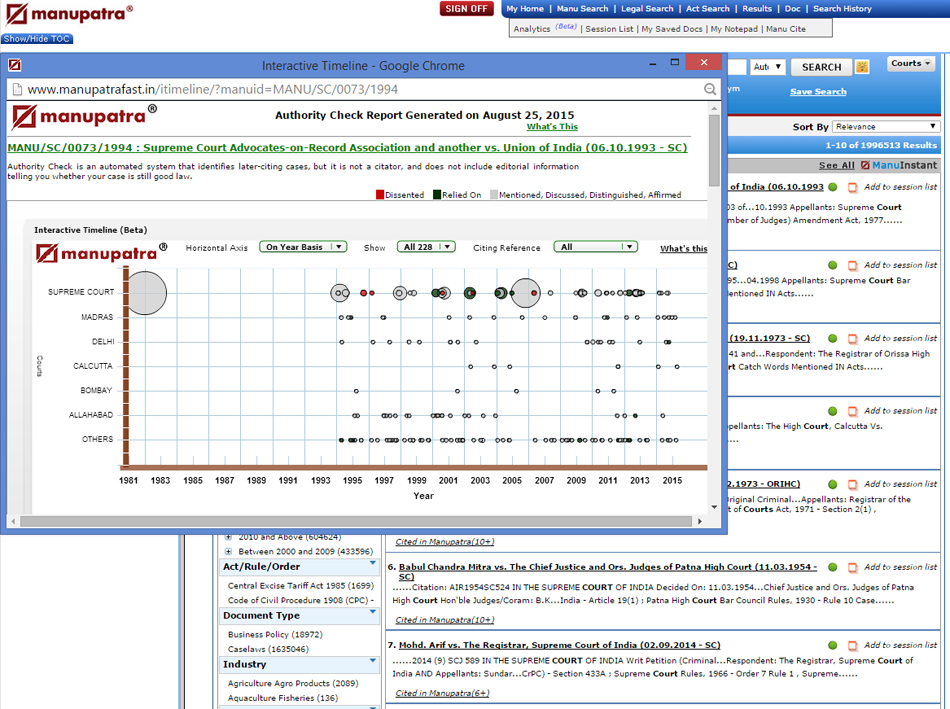Open the Manu Cite submenu item
Screen dimensions: 950x709
(786, 29)
